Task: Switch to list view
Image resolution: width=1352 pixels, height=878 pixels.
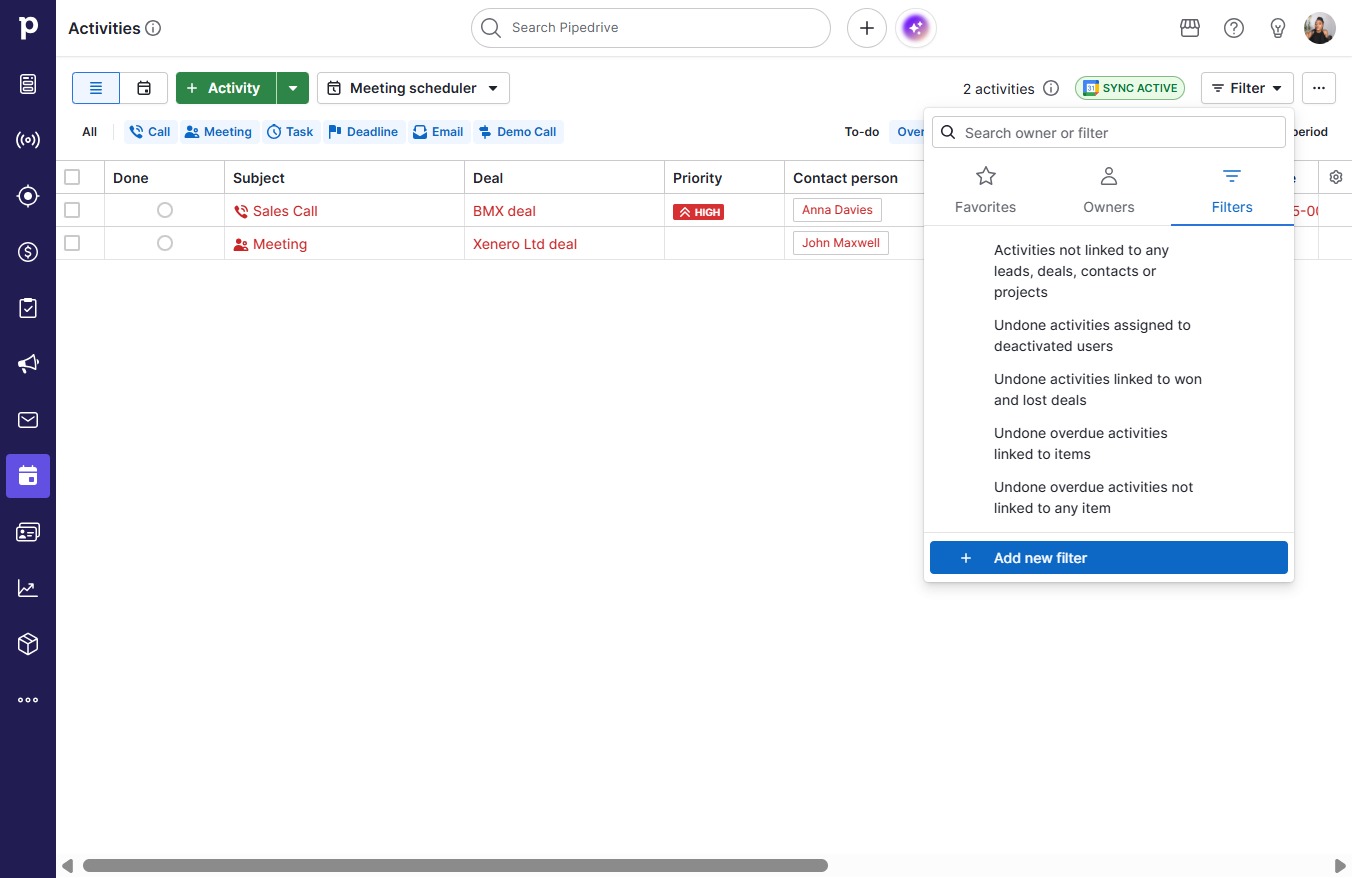Action: [x=96, y=88]
